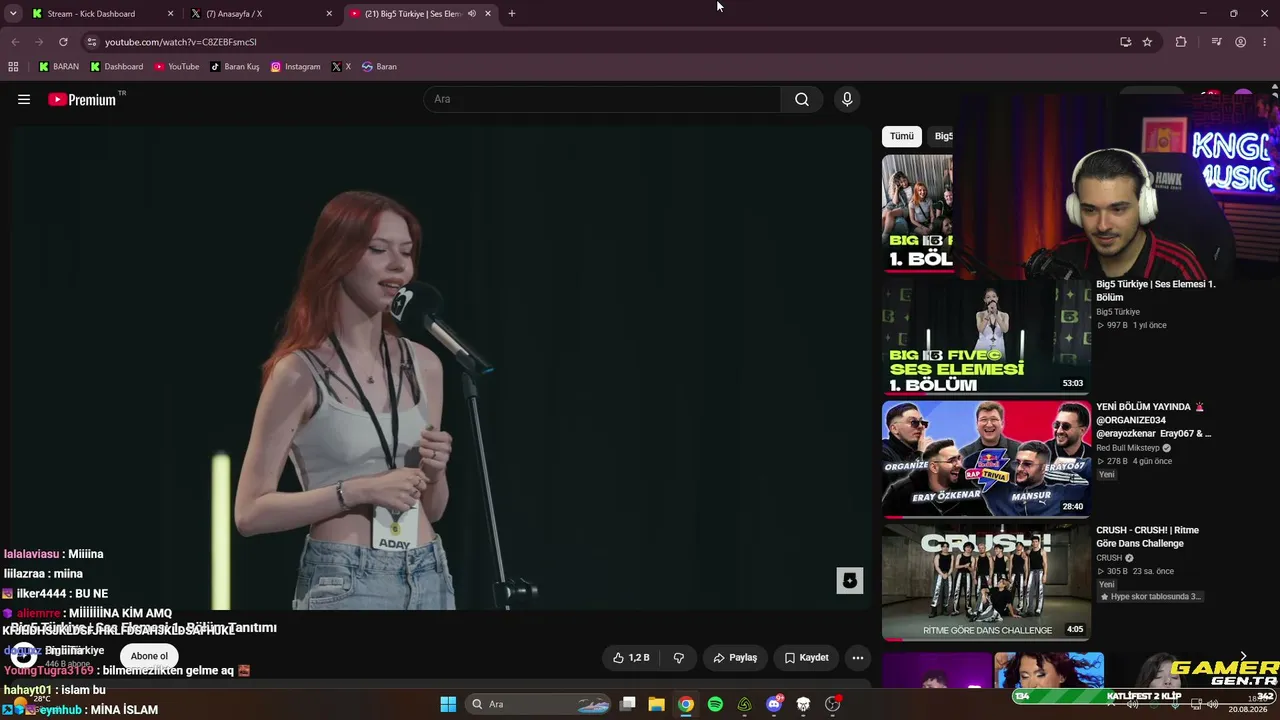Visit the Red Bull Miksteyp channel link
The height and width of the screenshot is (720, 1280).
[x=1129, y=448]
